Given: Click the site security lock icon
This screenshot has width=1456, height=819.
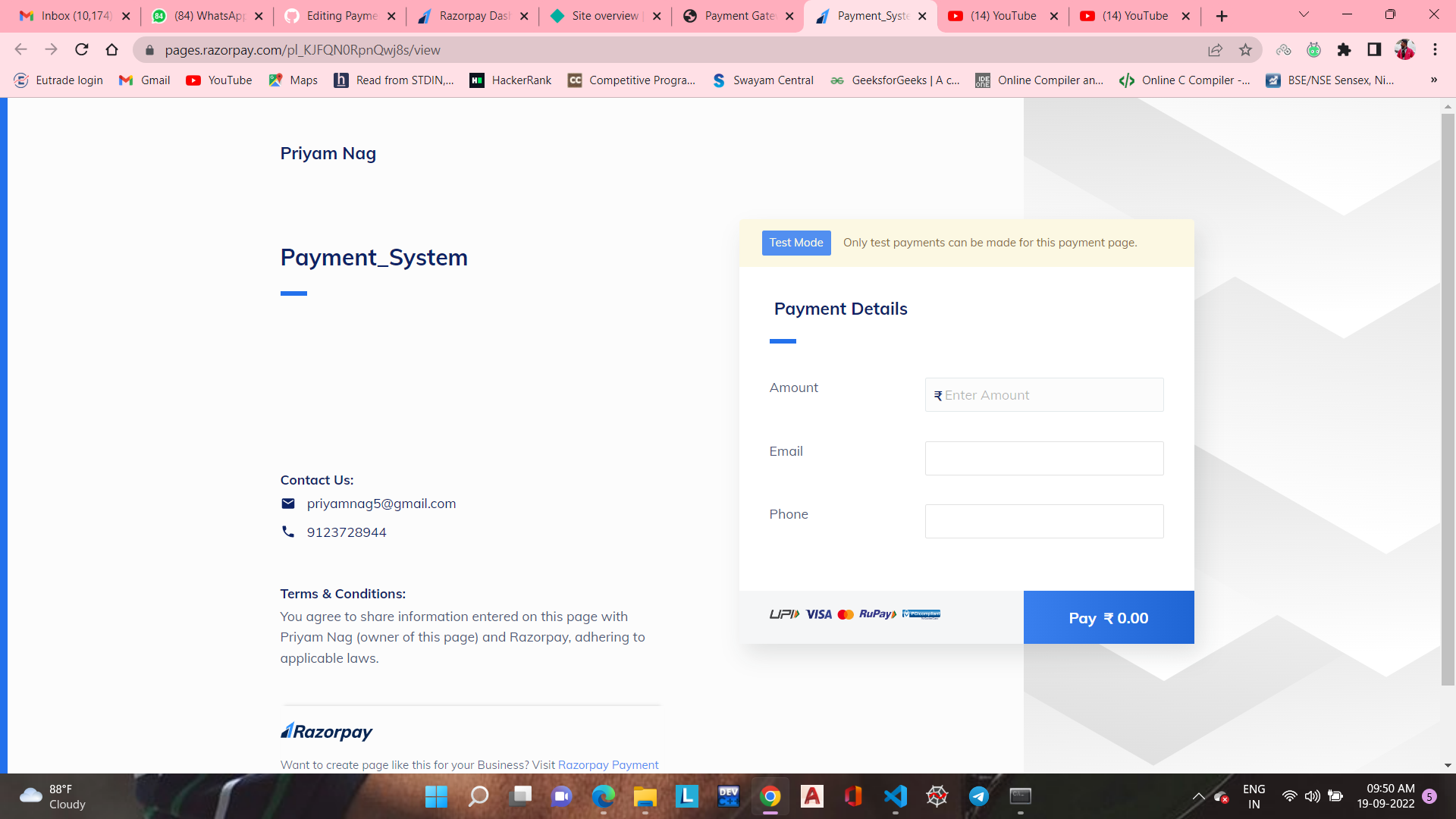Looking at the screenshot, I should [149, 49].
